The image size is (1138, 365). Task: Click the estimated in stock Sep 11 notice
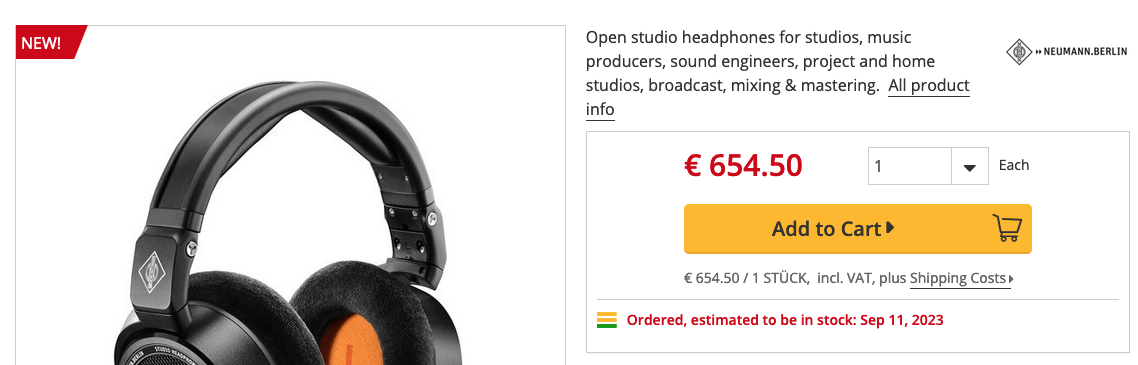click(x=785, y=320)
